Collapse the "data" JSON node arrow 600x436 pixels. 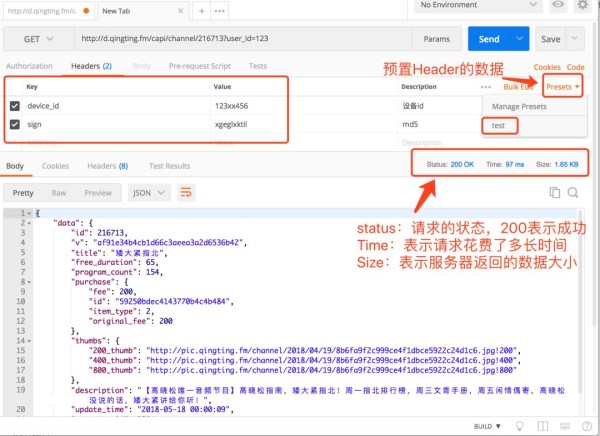29,223
